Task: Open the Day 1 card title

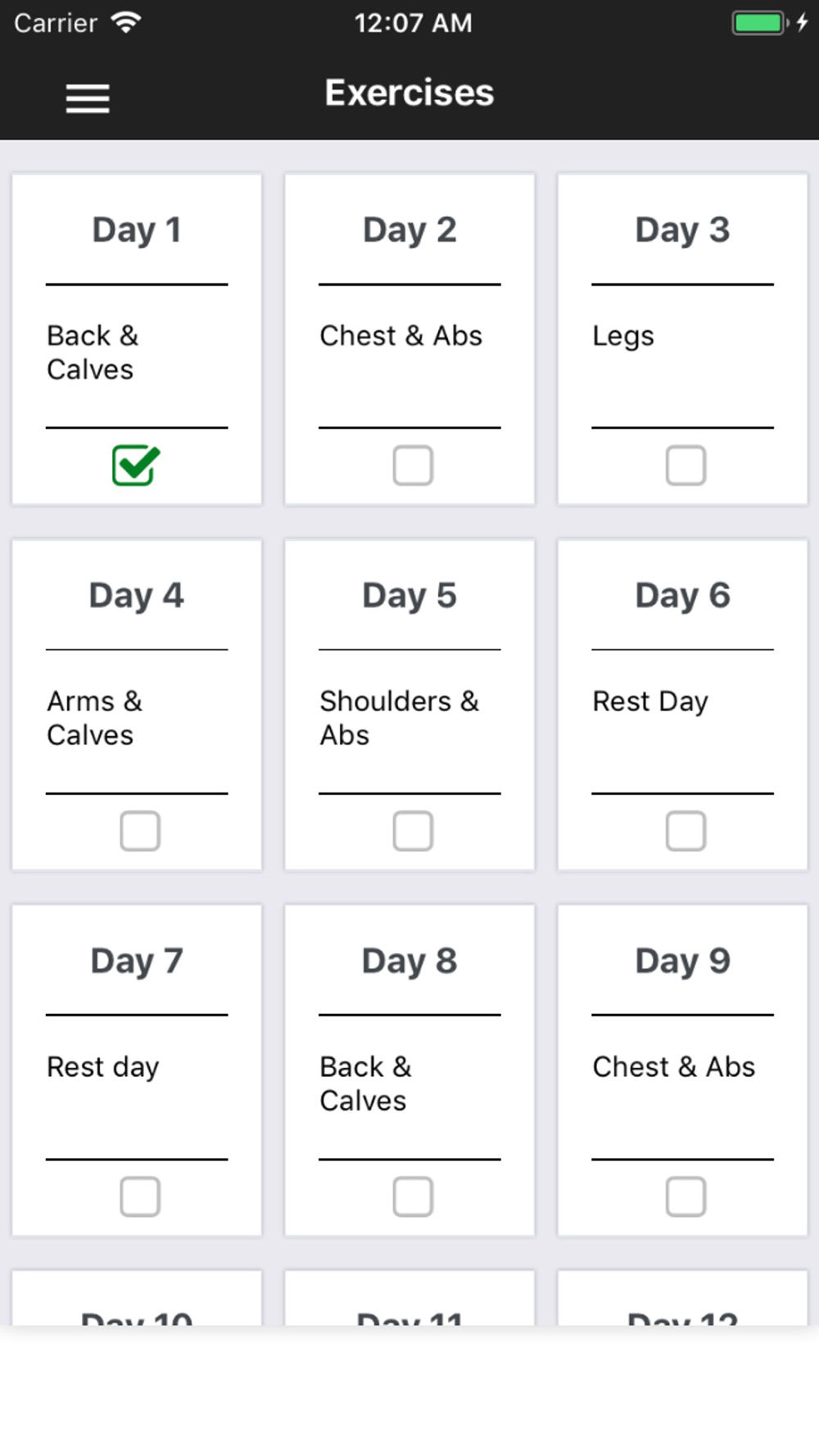Action: [x=137, y=230]
